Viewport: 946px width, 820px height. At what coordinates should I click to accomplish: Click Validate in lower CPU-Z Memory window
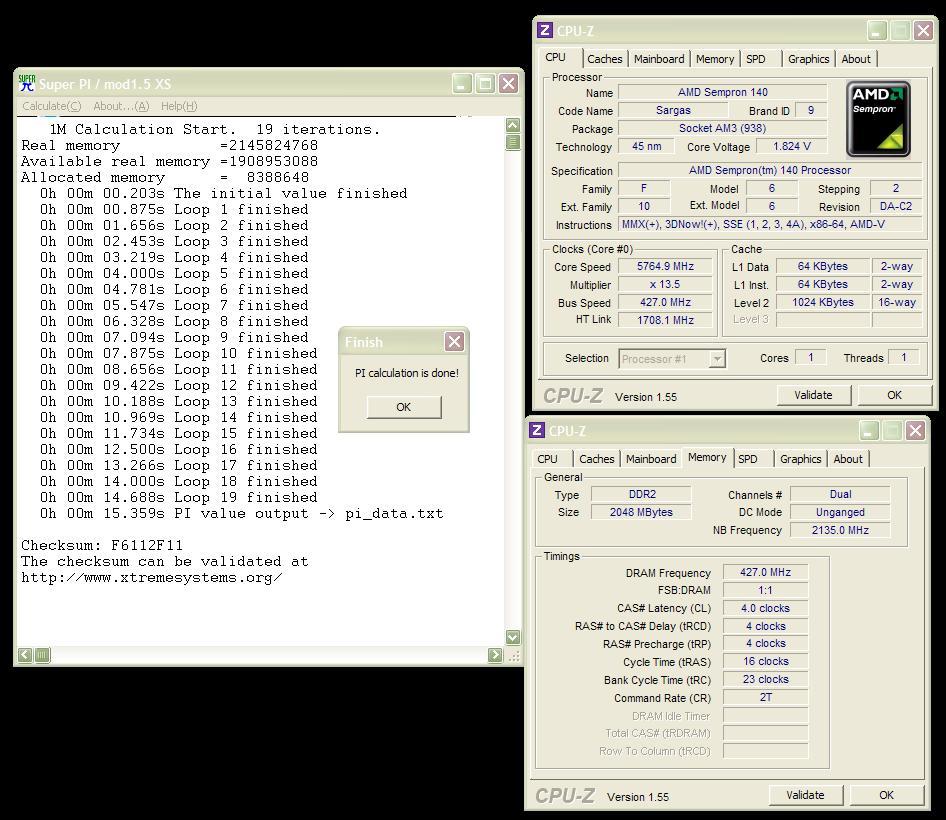805,795
